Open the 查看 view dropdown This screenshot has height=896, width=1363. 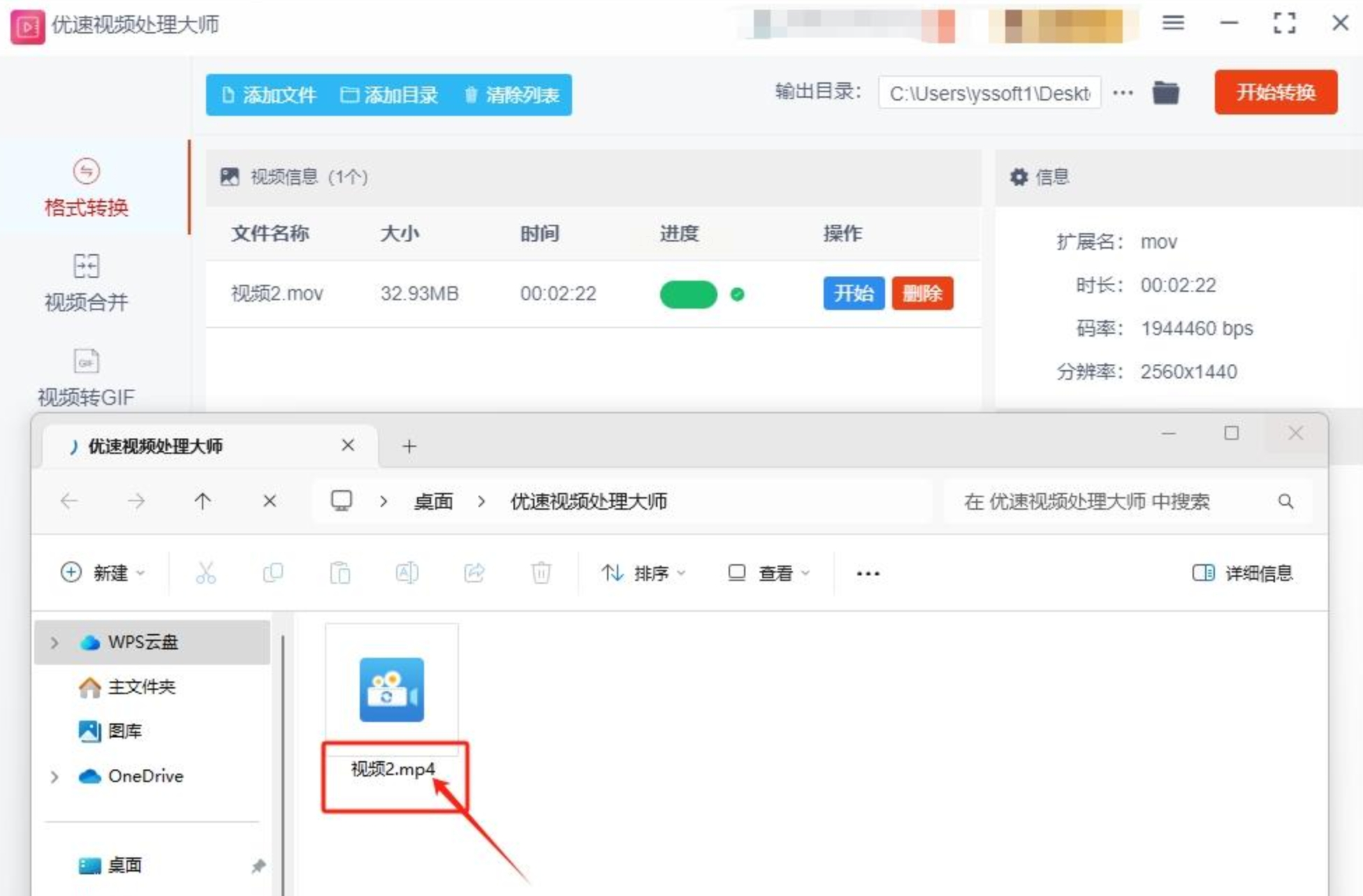(768, 573)
